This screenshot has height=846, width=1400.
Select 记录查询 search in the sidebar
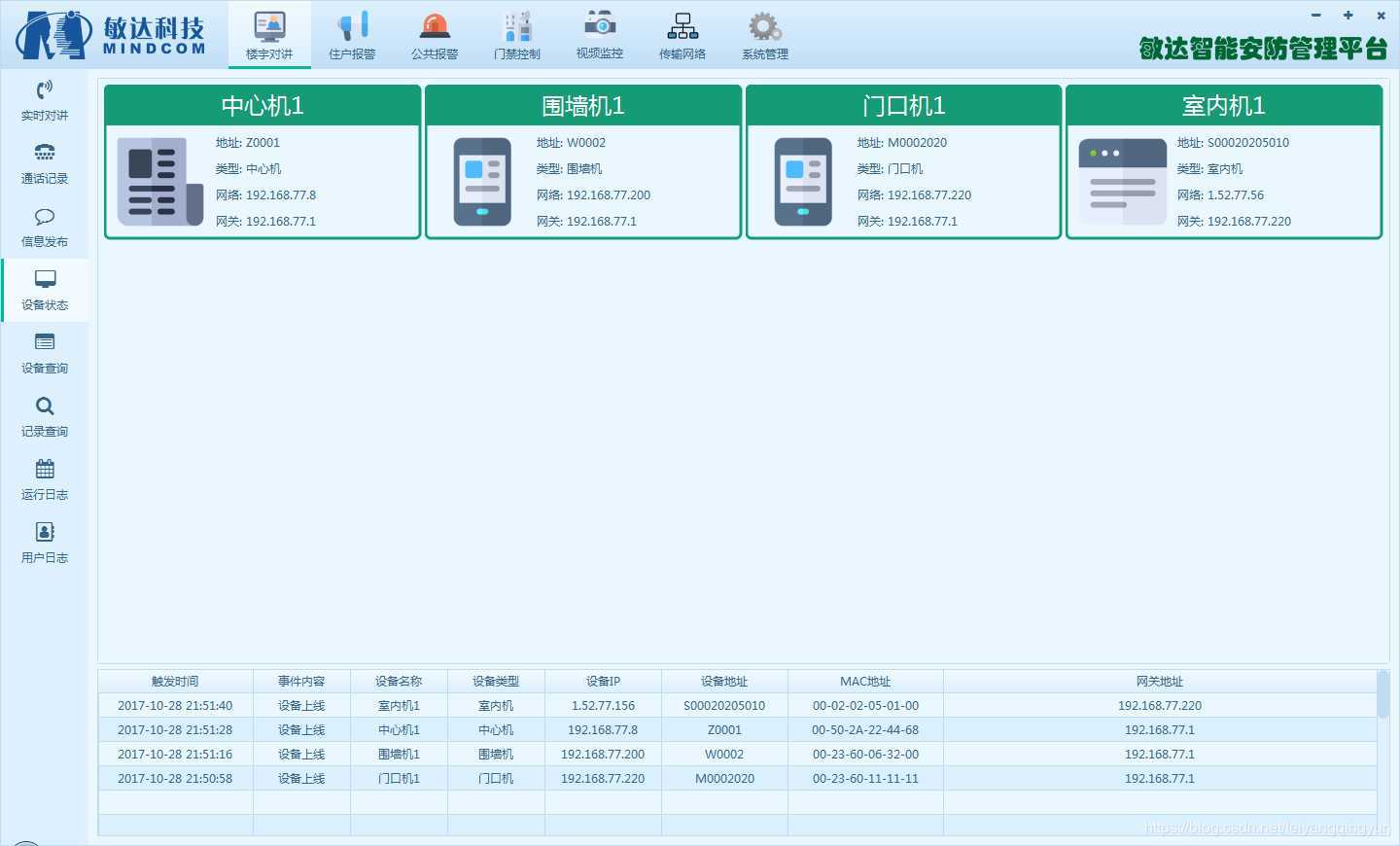[45, 416]
